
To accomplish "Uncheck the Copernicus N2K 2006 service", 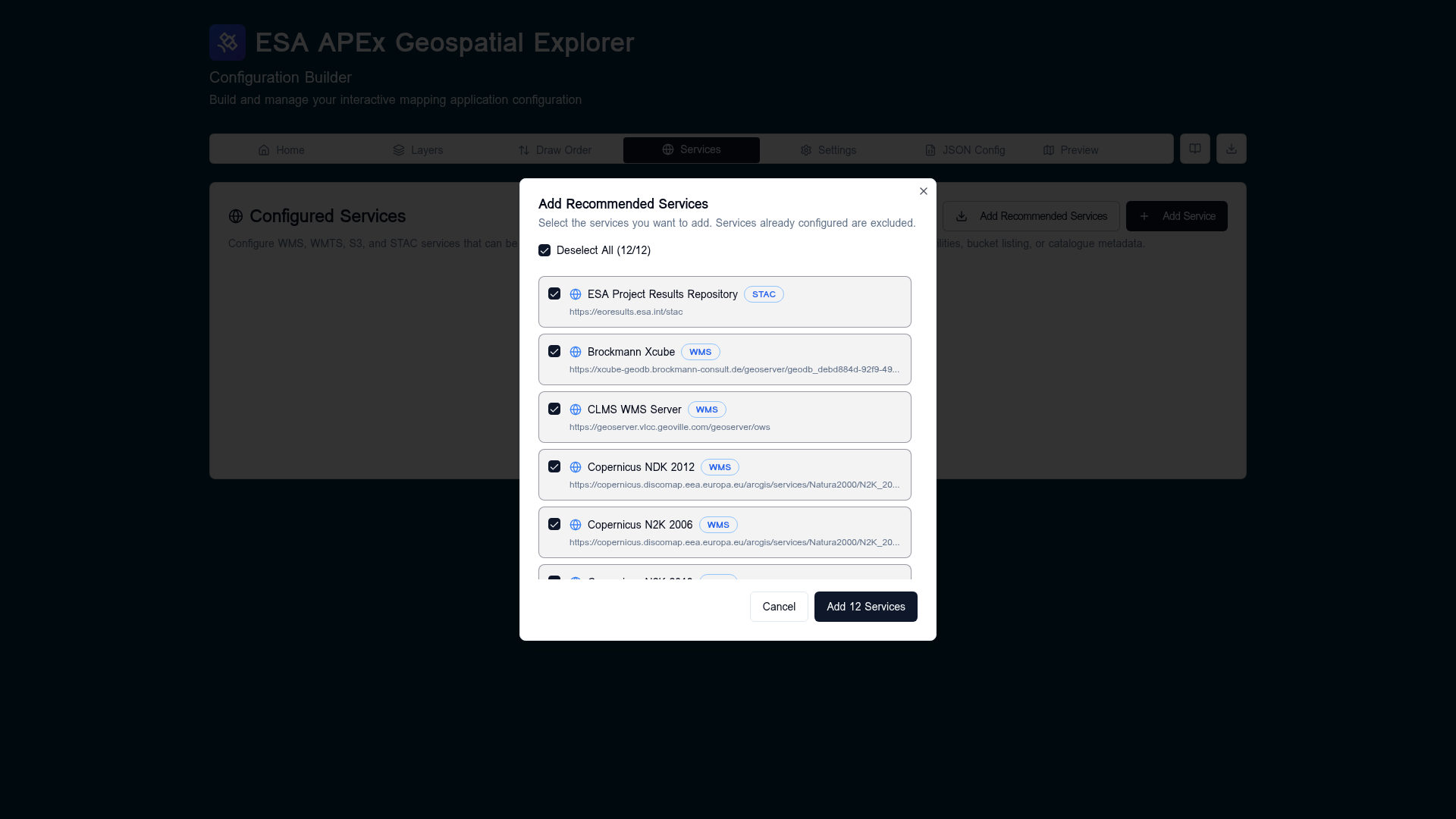I will coord(554,524).
